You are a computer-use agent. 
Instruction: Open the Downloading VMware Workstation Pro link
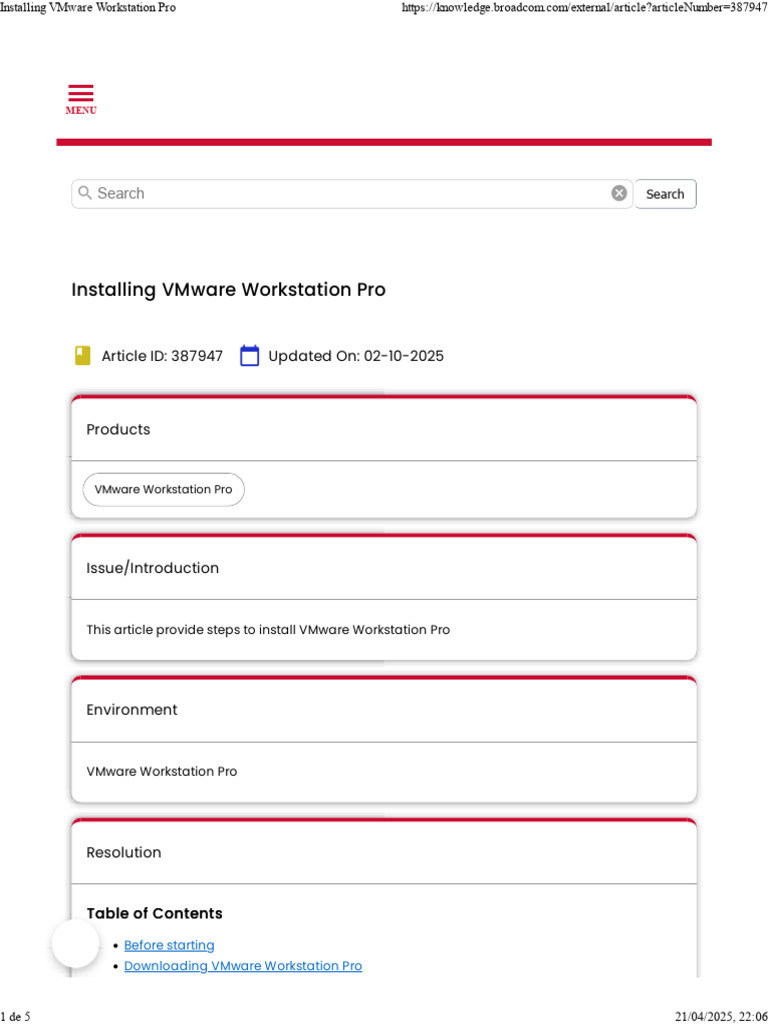[243, 966]
